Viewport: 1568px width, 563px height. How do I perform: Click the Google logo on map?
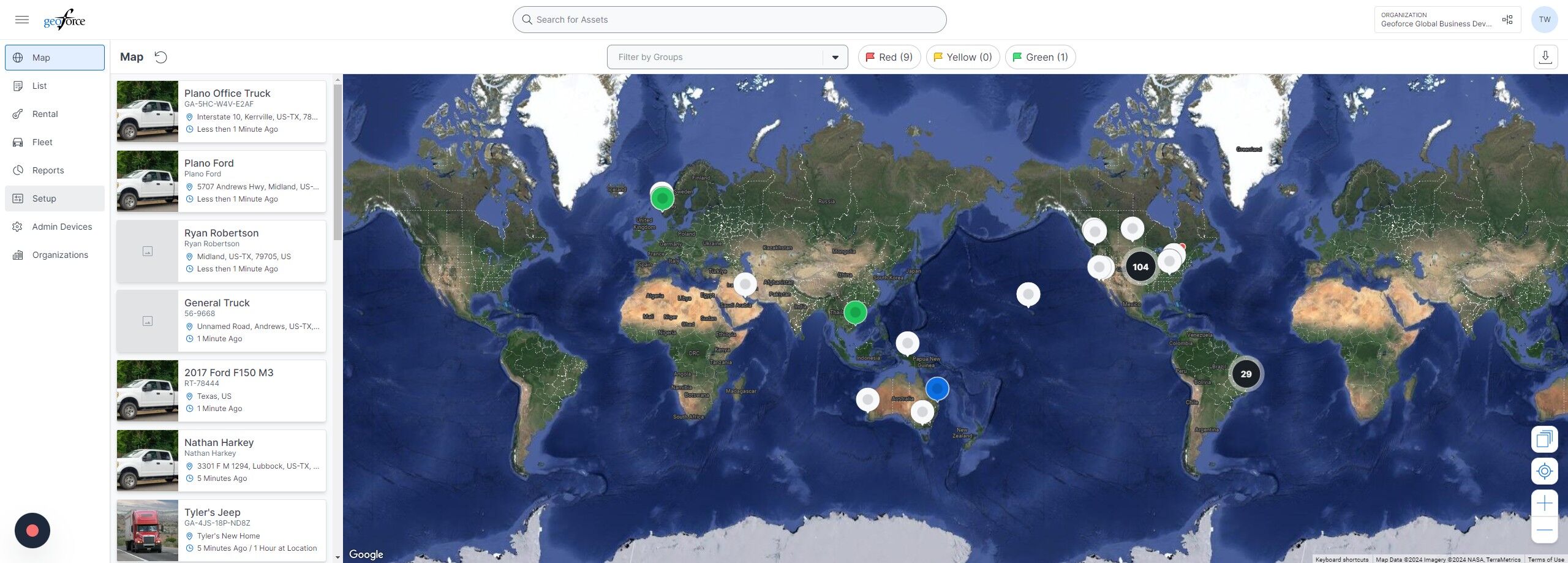click(x=366, y=554)
